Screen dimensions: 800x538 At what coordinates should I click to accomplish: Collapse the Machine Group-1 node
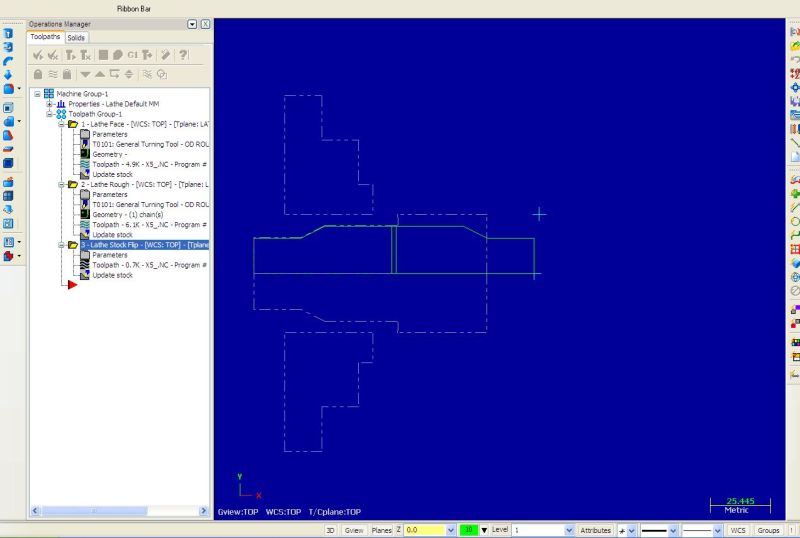click(37, 94)
